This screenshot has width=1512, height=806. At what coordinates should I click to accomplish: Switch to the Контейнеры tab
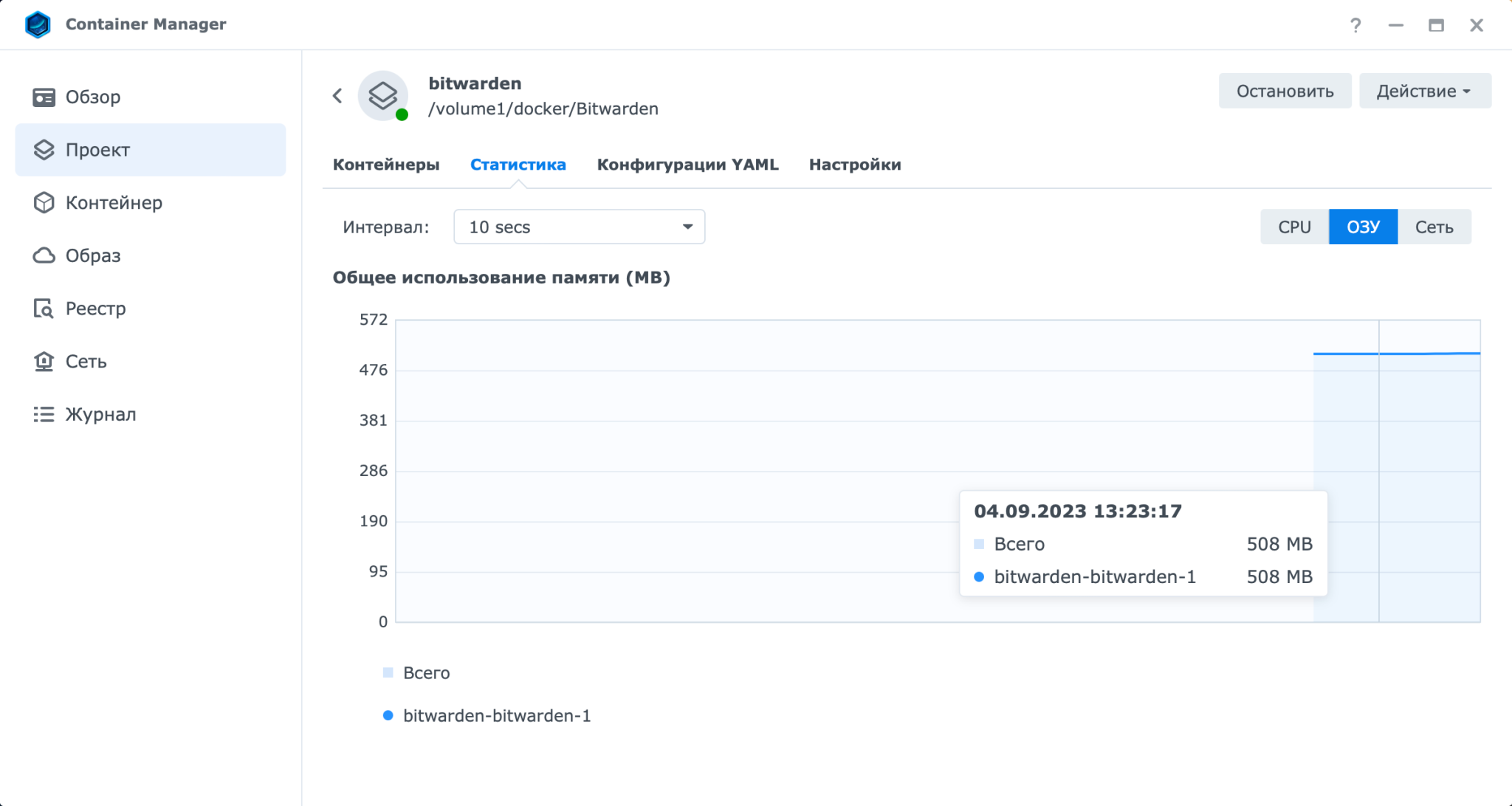pyautogui.click(x=386, y=165)
